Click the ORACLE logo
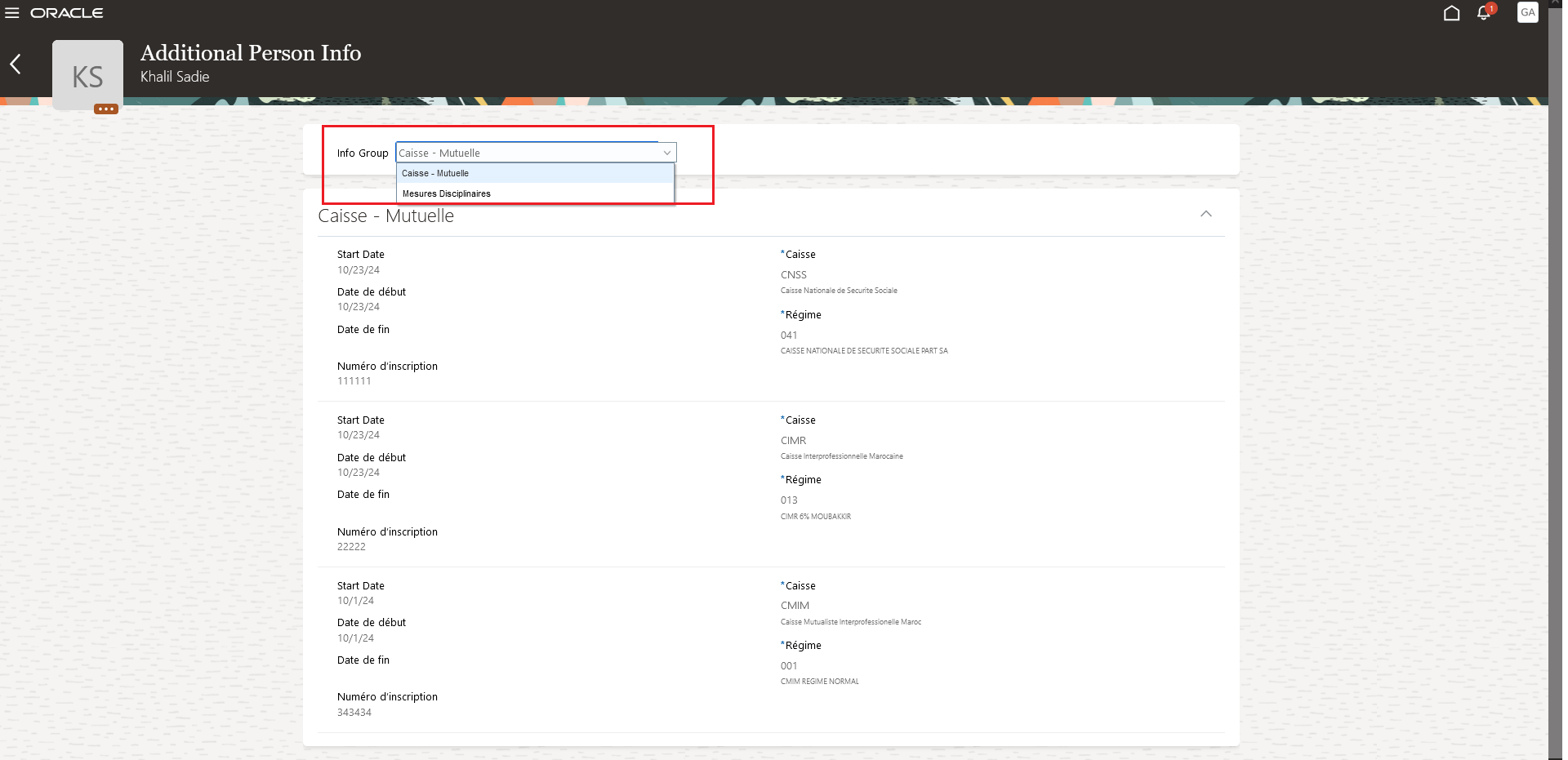Image resolution: width=1568 pixels, height=760 pixels. coord(69,12)
